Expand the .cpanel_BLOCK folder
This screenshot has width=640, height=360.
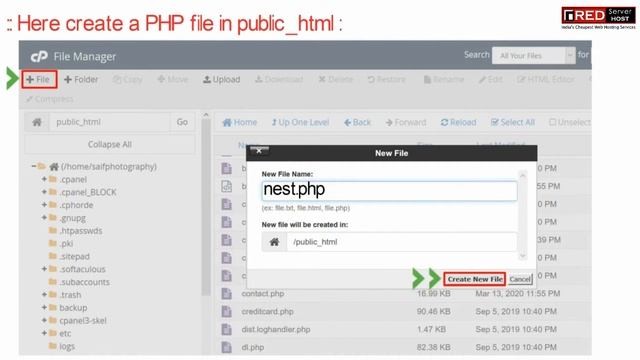pyautogui.click(x=44, y=191)
